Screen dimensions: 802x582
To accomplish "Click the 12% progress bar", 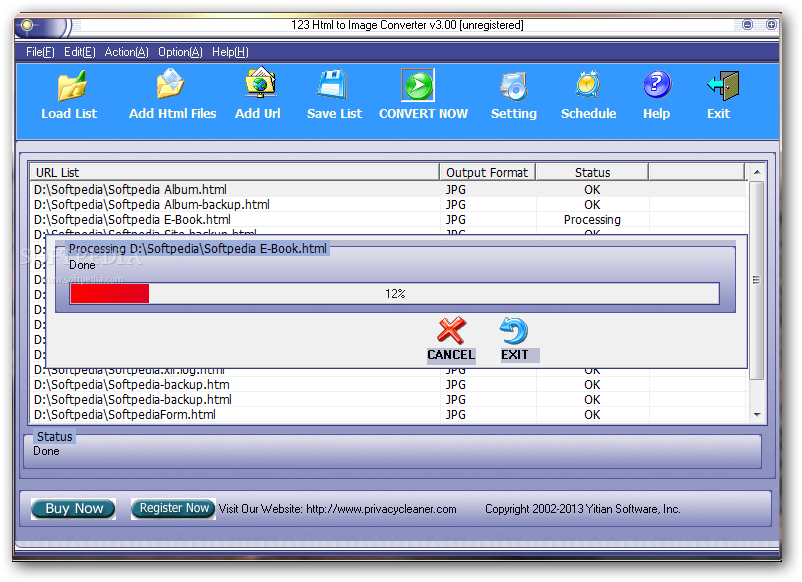I will click(x=395, y=294).
